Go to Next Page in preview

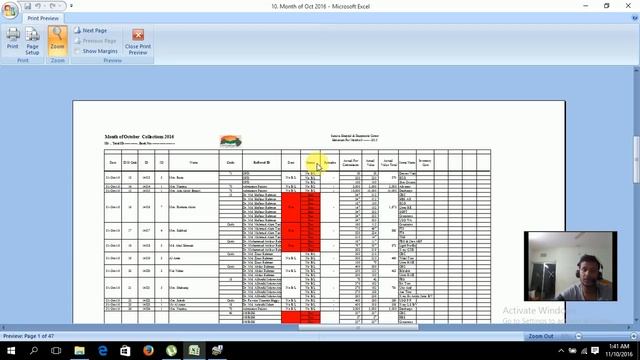[91, 31]
